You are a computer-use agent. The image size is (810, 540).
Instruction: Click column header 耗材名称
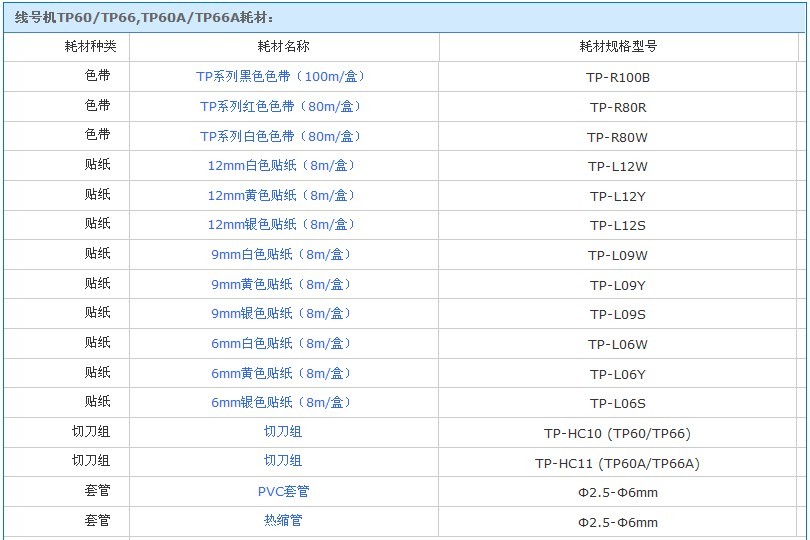pyautogui.click(x=284, y=47)
